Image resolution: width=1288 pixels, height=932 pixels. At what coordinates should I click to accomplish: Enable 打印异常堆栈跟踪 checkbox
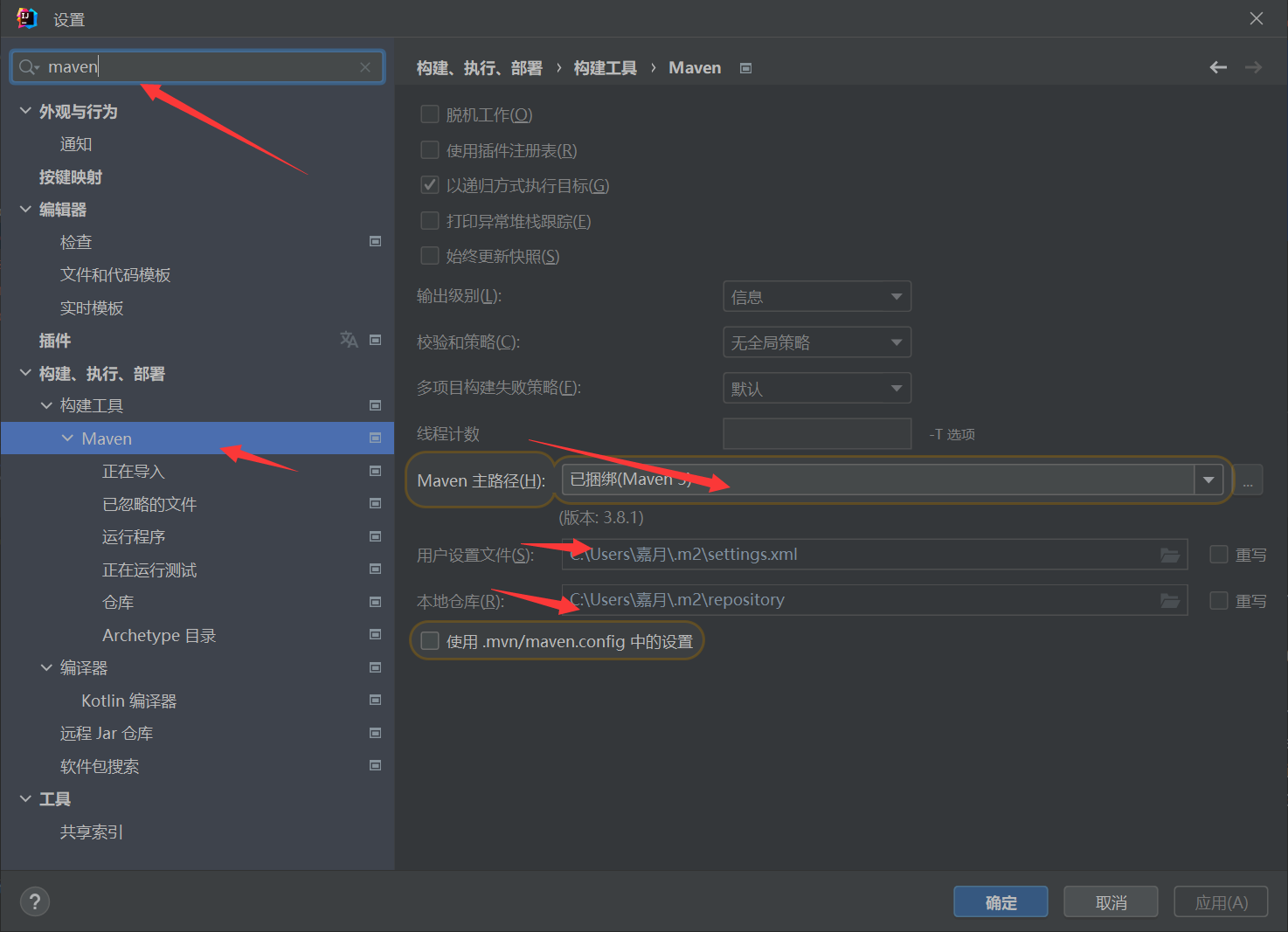tap(430, 221)
